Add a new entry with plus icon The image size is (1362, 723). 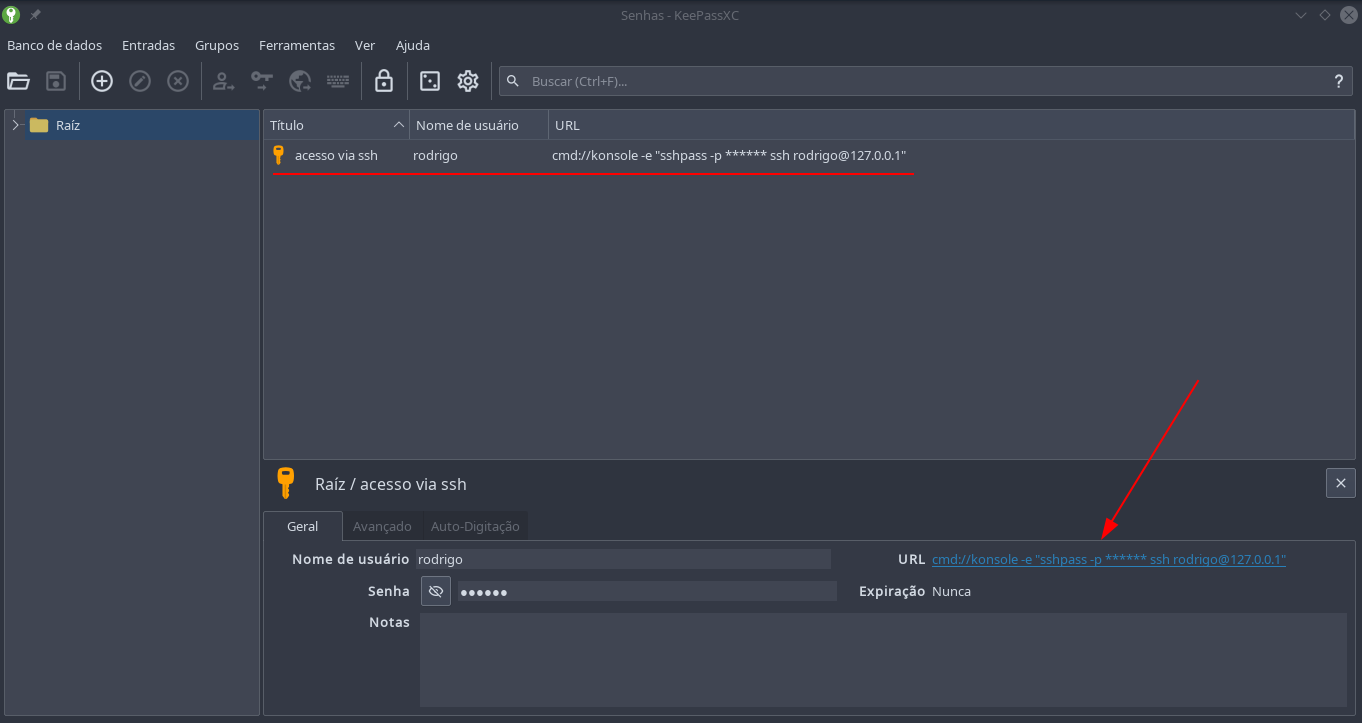tap(102, 81)
